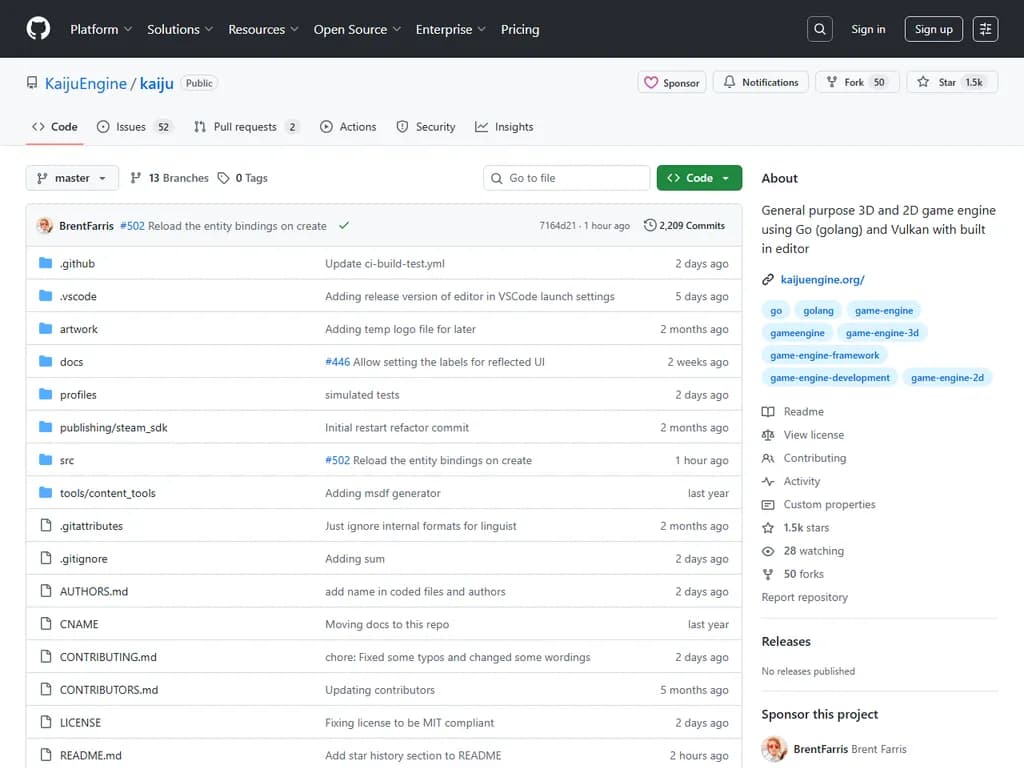Expand the Platform menu in header
This screenshot has height=768, width=1024.
[x=100, y=29]
